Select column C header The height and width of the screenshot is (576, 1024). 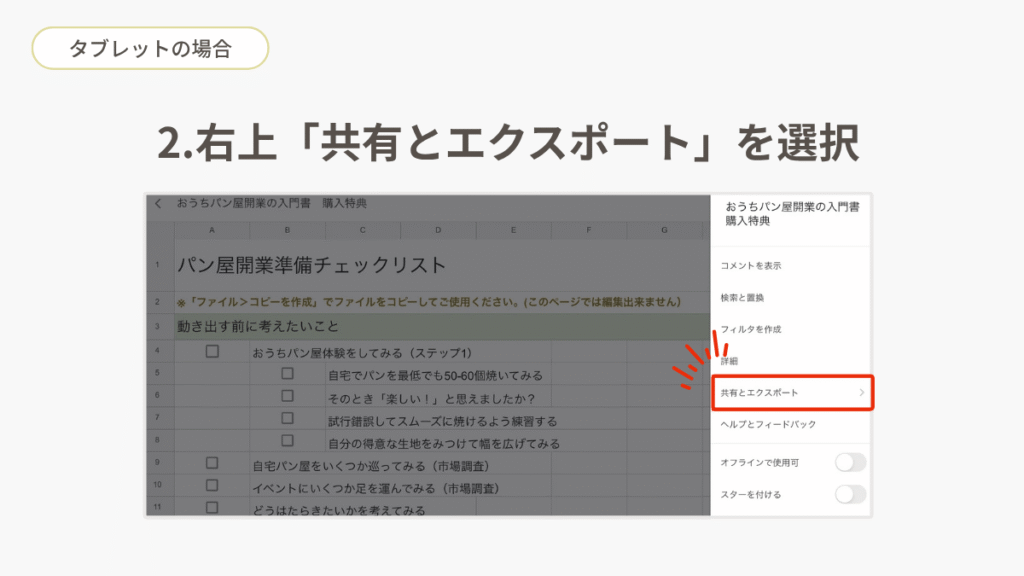pyautogui.click(x=362, y=230)
